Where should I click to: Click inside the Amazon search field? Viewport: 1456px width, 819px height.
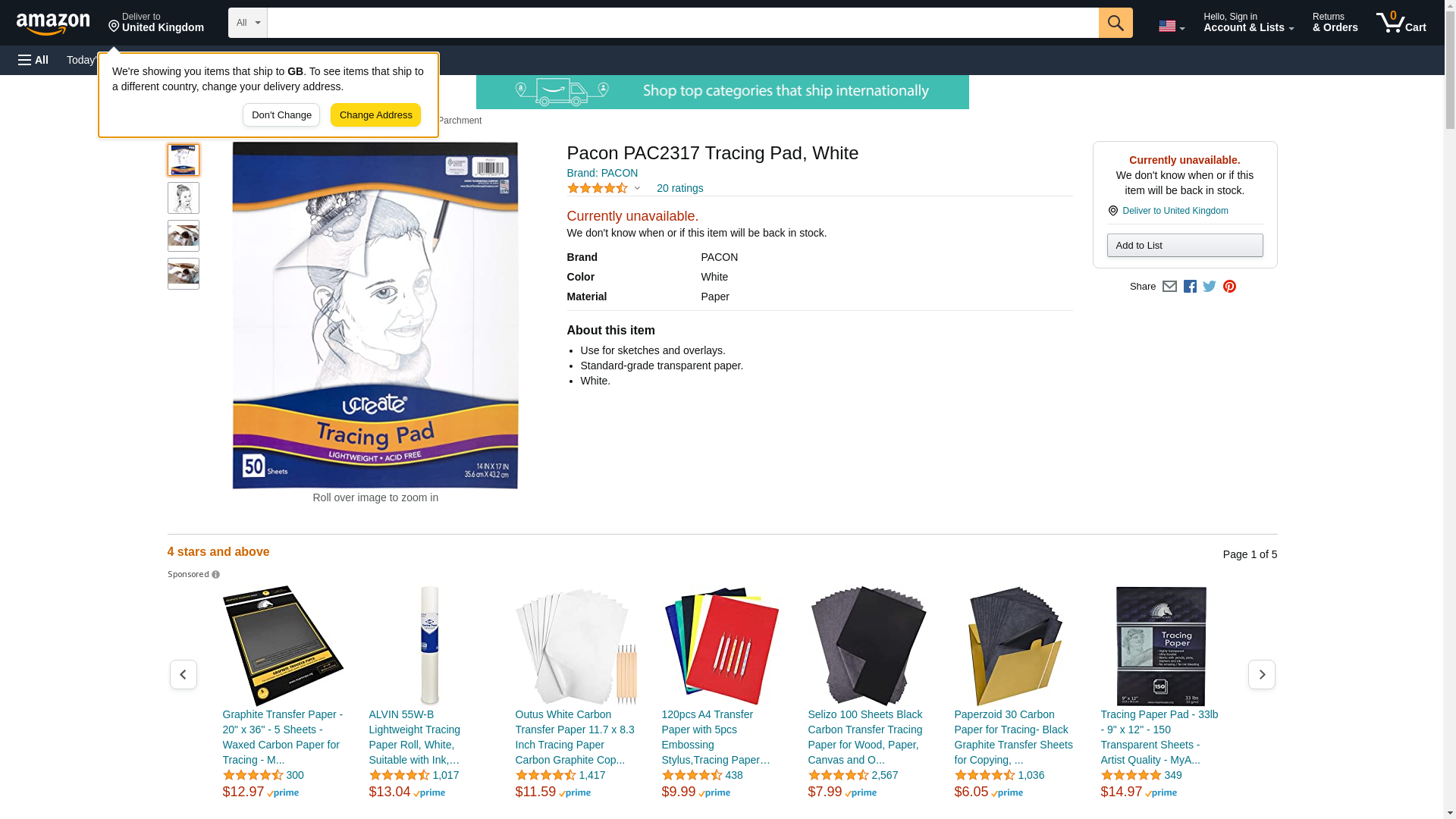click(682, 23)
